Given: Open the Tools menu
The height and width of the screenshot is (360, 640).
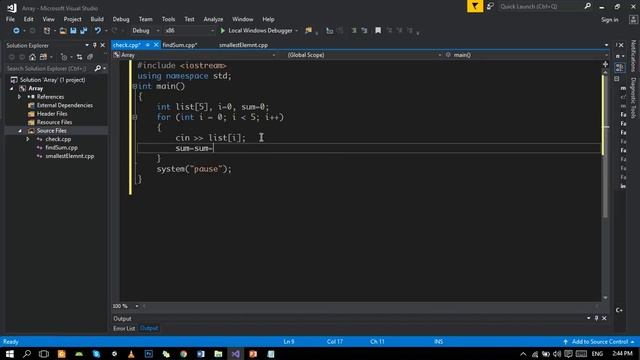Looking at the screenshot, I should click(x=168, y=19).
